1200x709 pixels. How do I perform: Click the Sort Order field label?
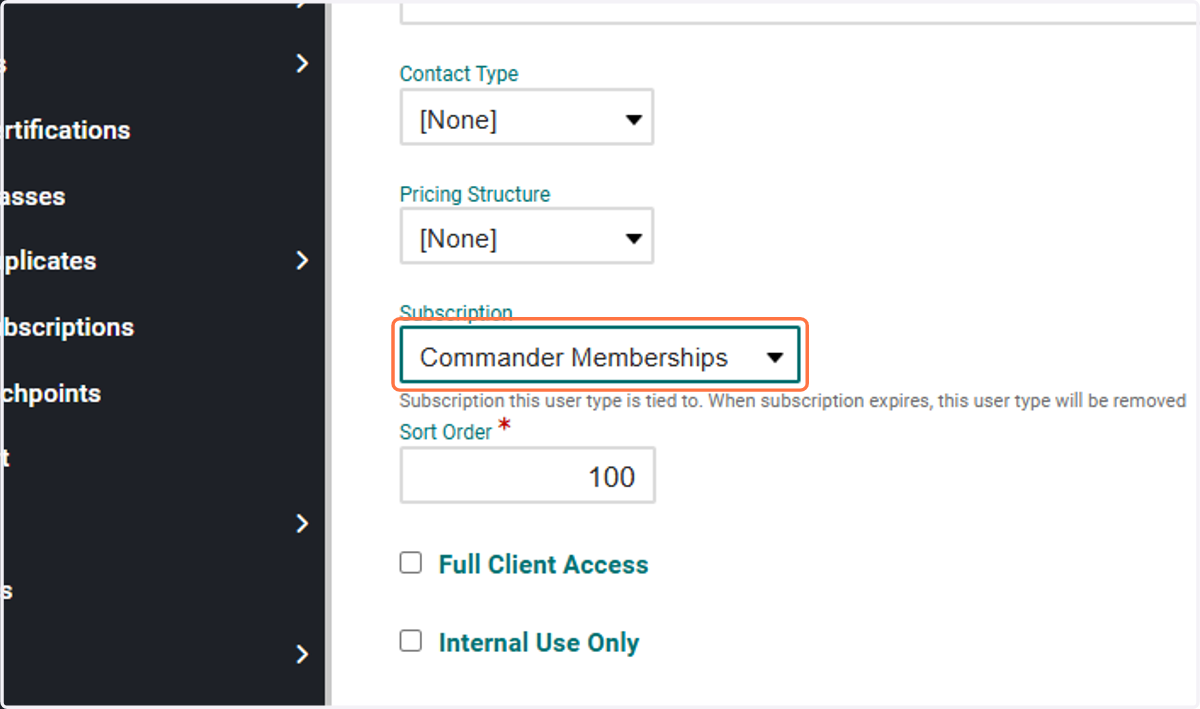tap(446, 432)
